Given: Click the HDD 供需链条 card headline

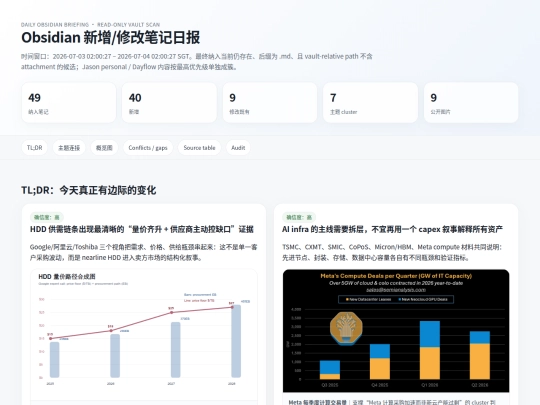Looking at the screenshot, I should pyautogui.click(x=142, y=229).
